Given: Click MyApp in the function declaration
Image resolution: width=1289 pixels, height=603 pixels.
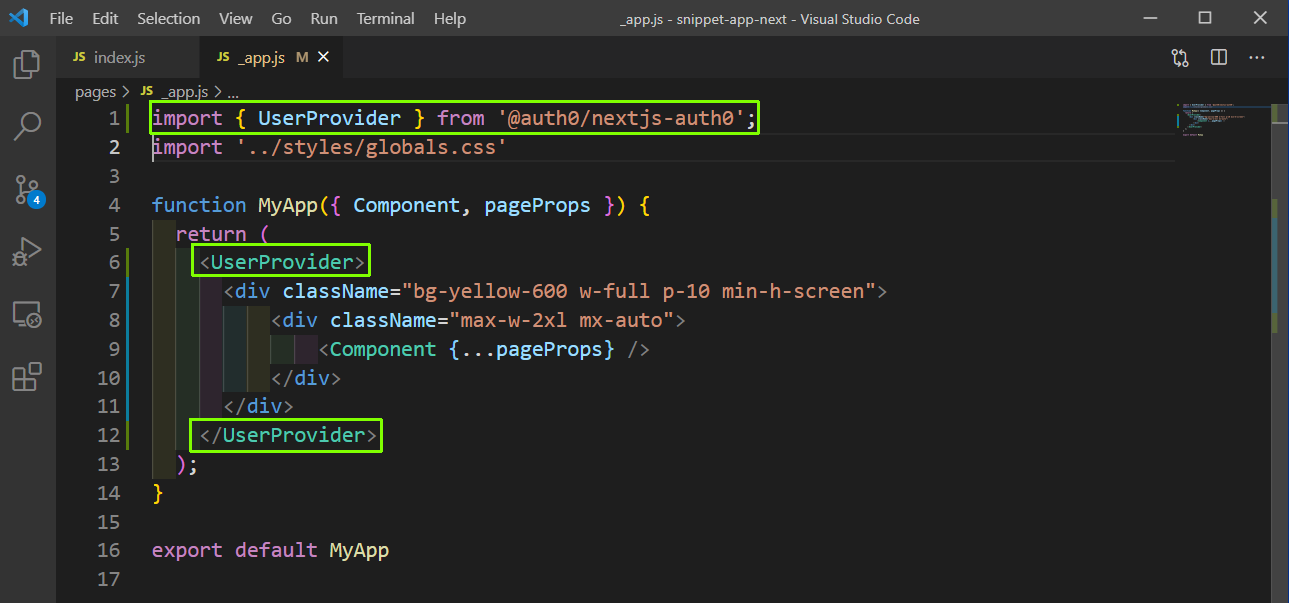Looking at the screenshot, I should (x=287, y=205).
